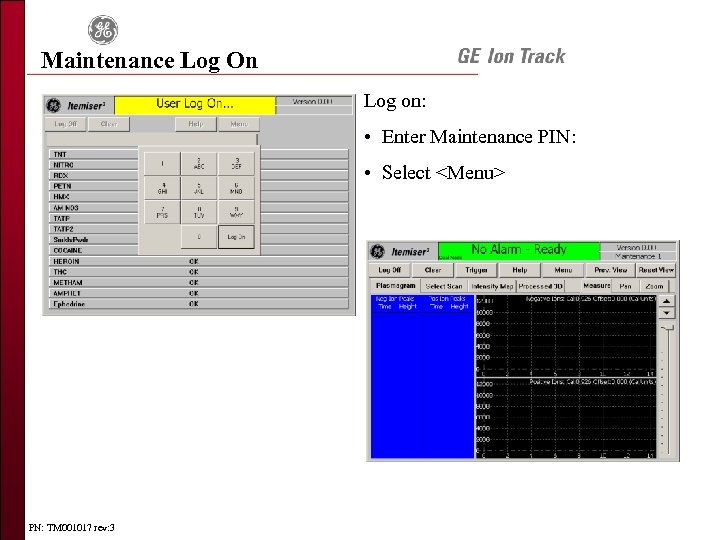Screen dimensions: 720x540
Task: Select the Zoom mode button
Action: [x=654, y=286]
